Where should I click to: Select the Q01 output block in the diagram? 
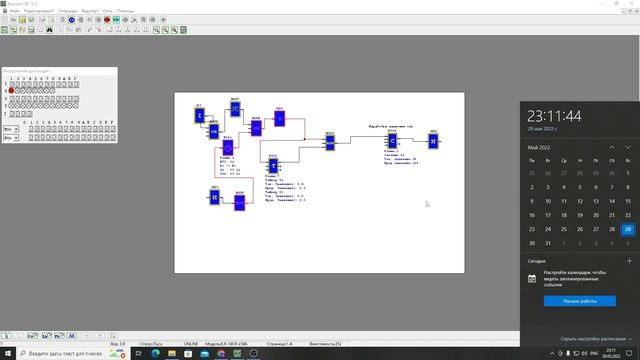pyautogui.click(x=280, y=118)
